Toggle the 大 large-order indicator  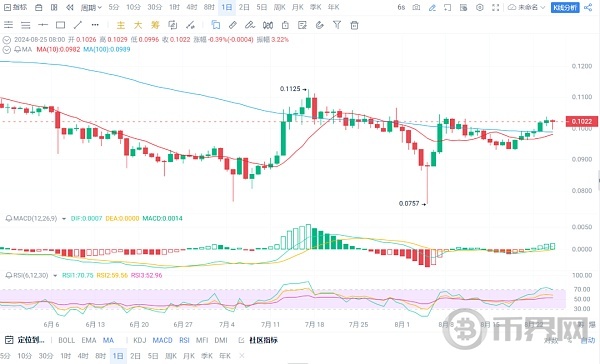click(138, 25)
